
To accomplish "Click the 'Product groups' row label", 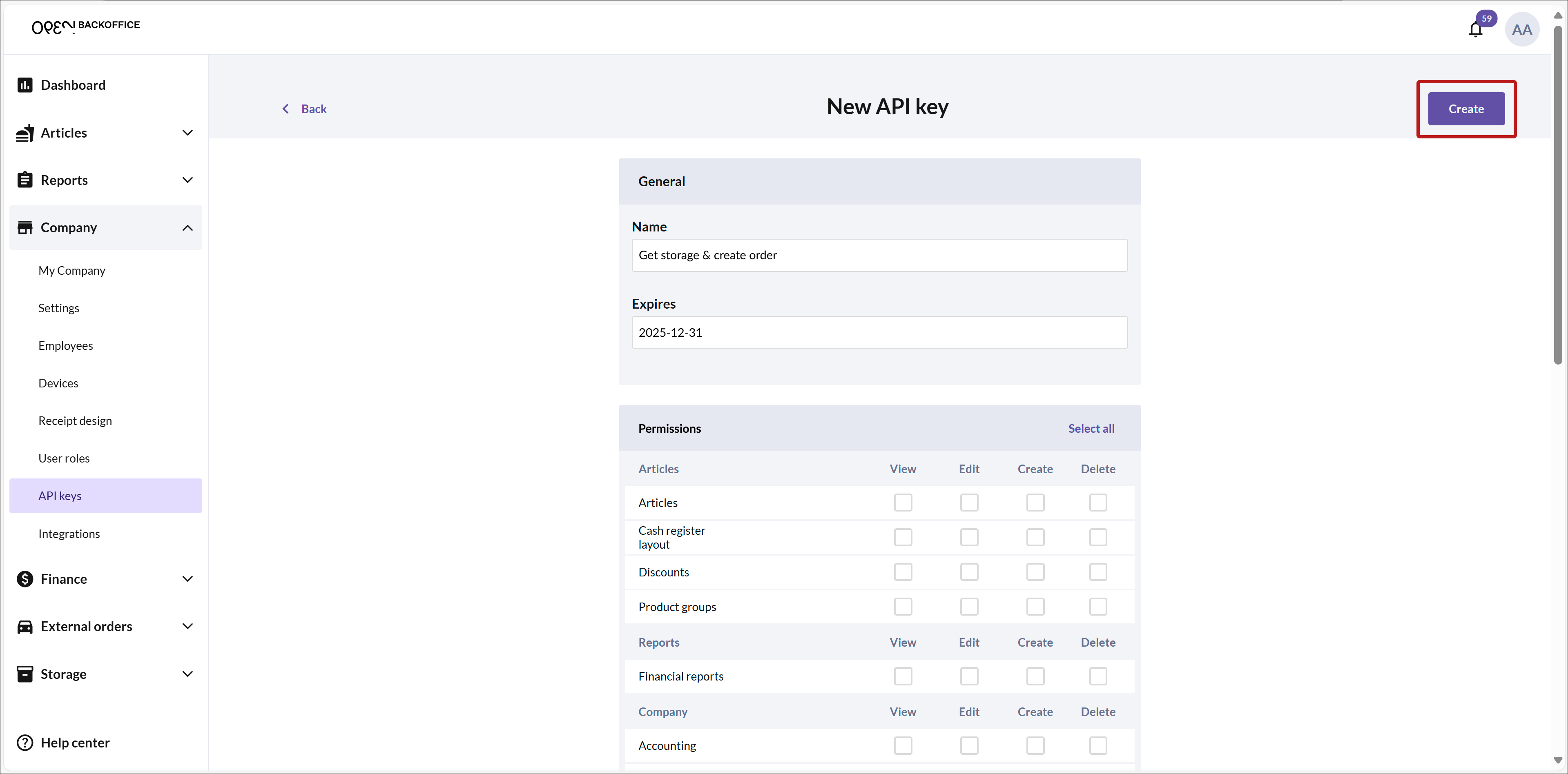I will [x=677, y=607].
